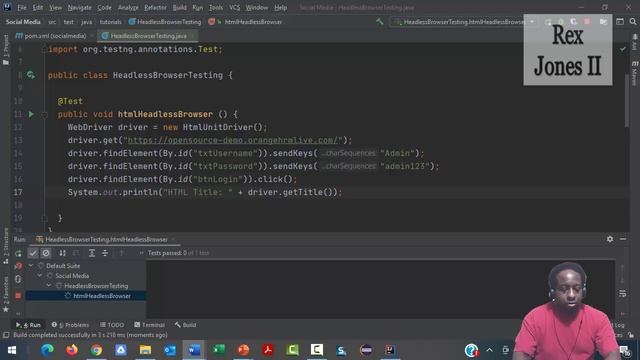Click Rerun Failed Tests icon
Image resolution: width=640 pixels, height=360 pixels.
pyautogui.click(x=18, y=266)
